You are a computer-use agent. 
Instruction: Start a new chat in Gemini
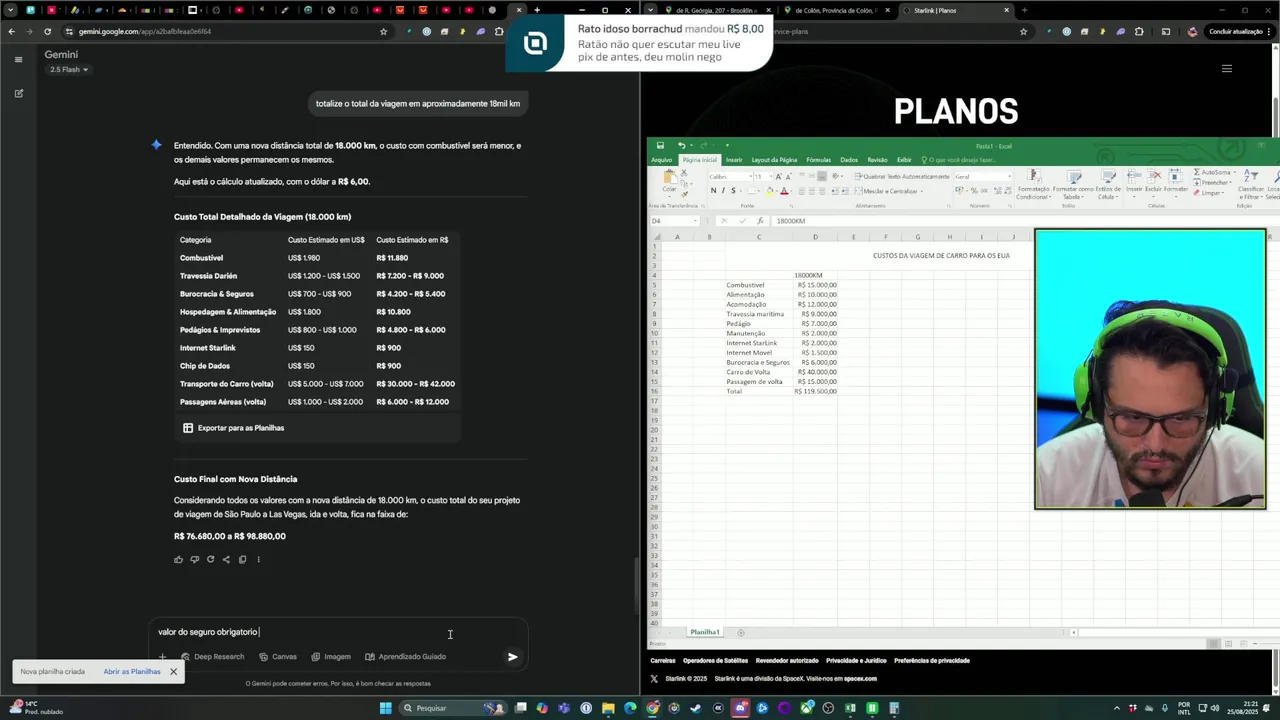(18, 93)
